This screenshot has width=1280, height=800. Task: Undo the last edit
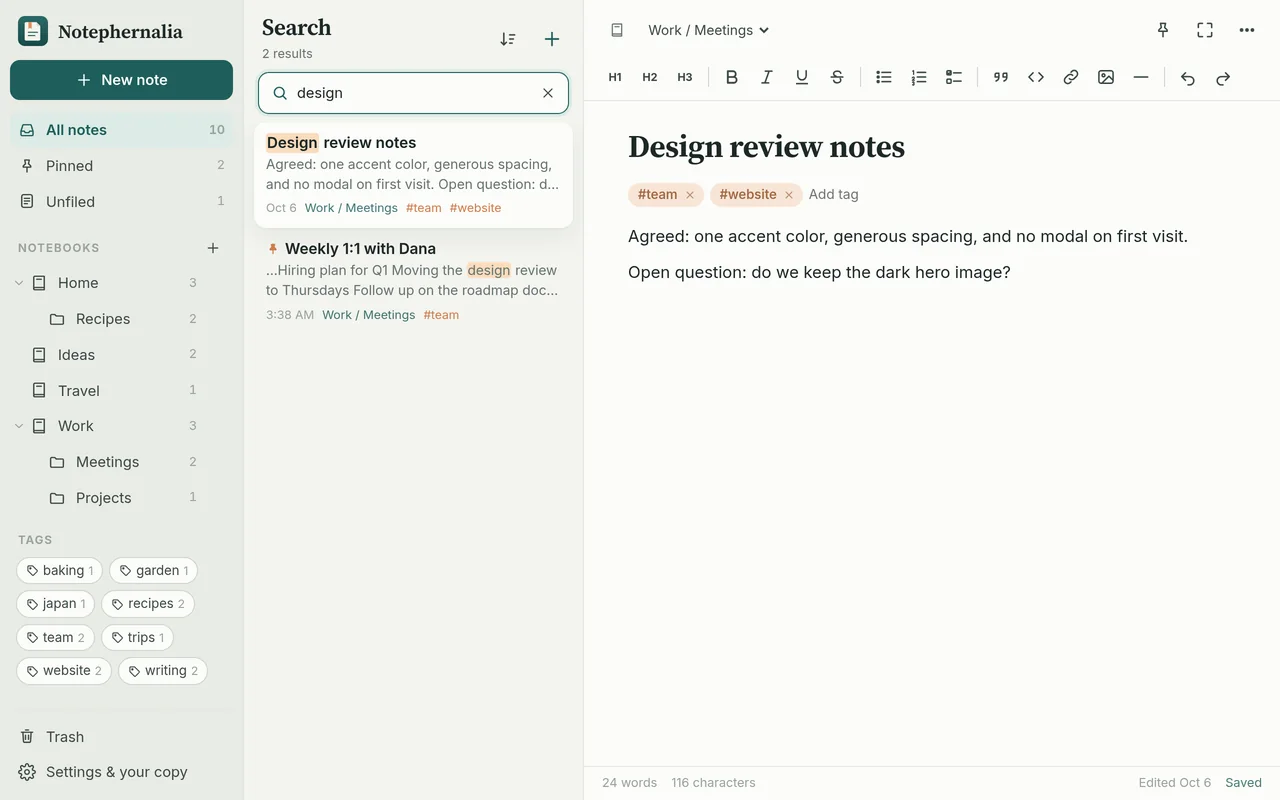(x=1188, y=78)
